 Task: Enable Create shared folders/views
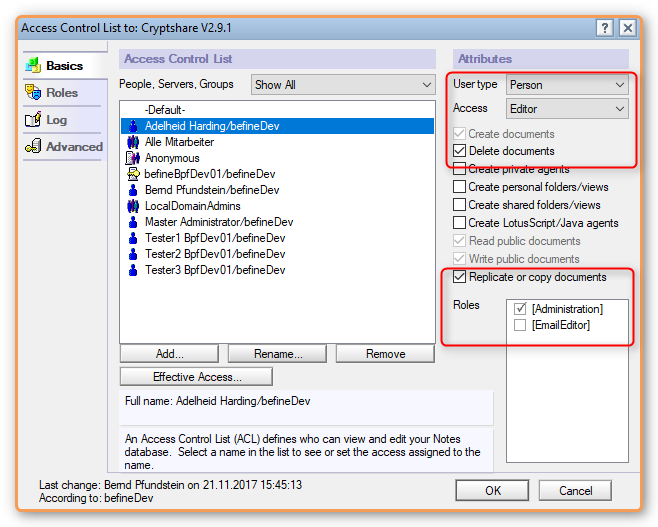coord(460,205)
